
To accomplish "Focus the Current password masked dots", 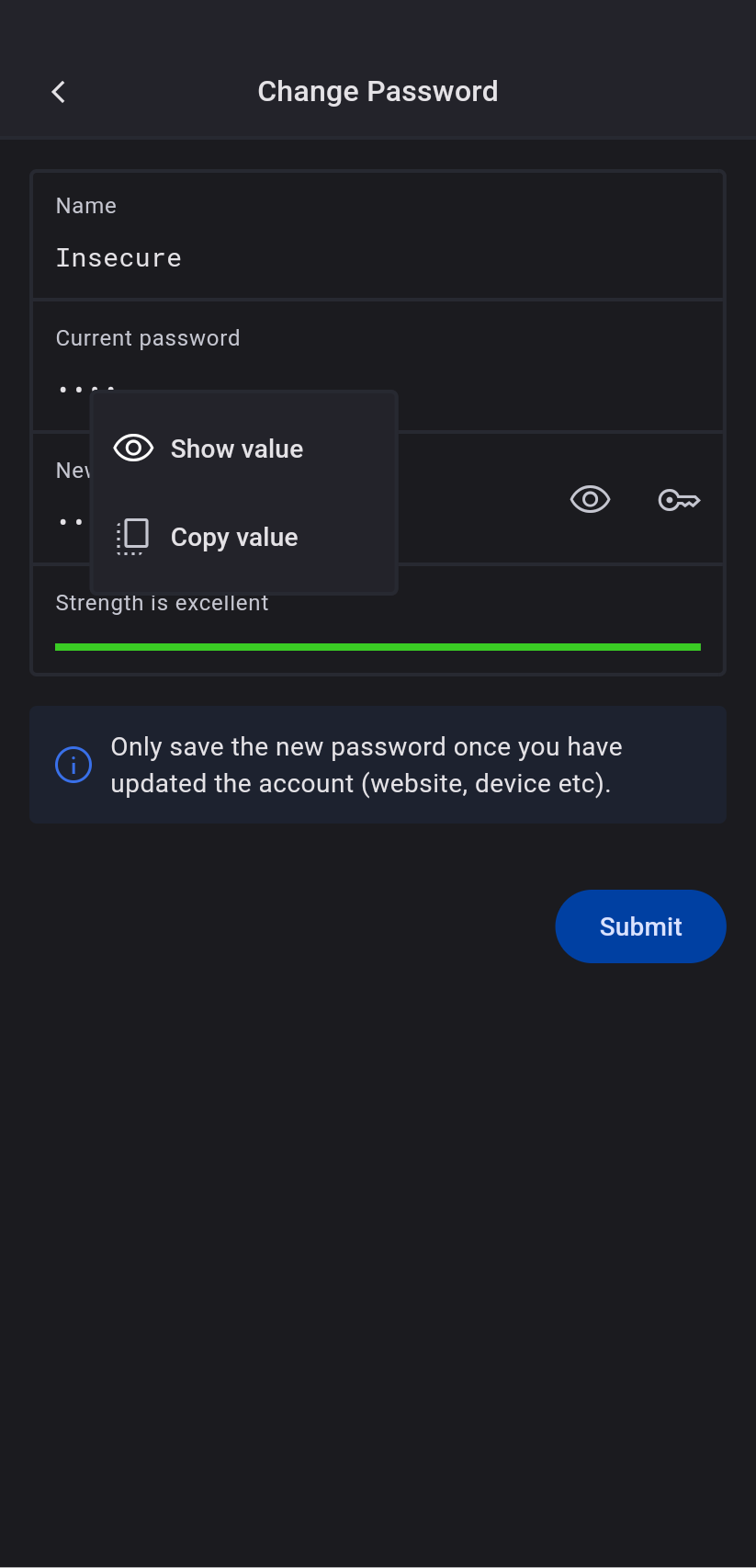I will 72,390.
